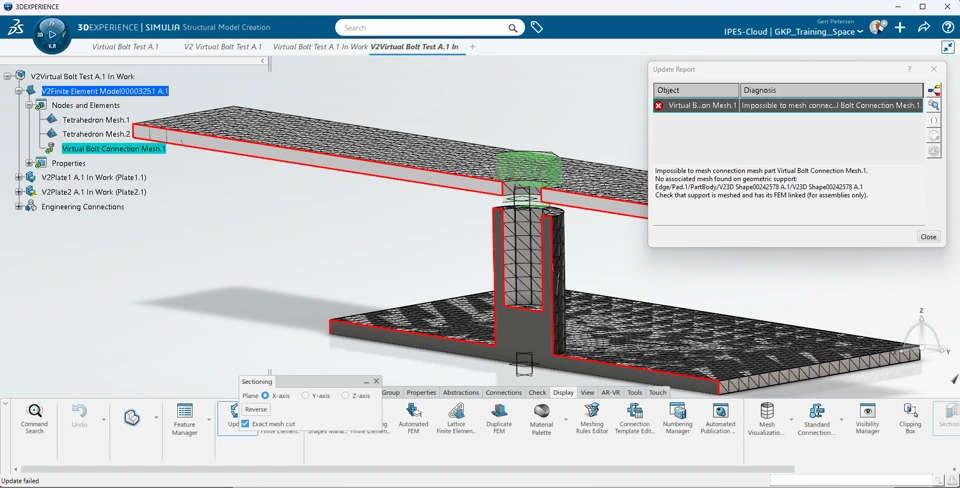The width and height of the screenshot is (960, 488).
Task: Select Z-axis plane radio button
Action: click(x=345, y=396)
